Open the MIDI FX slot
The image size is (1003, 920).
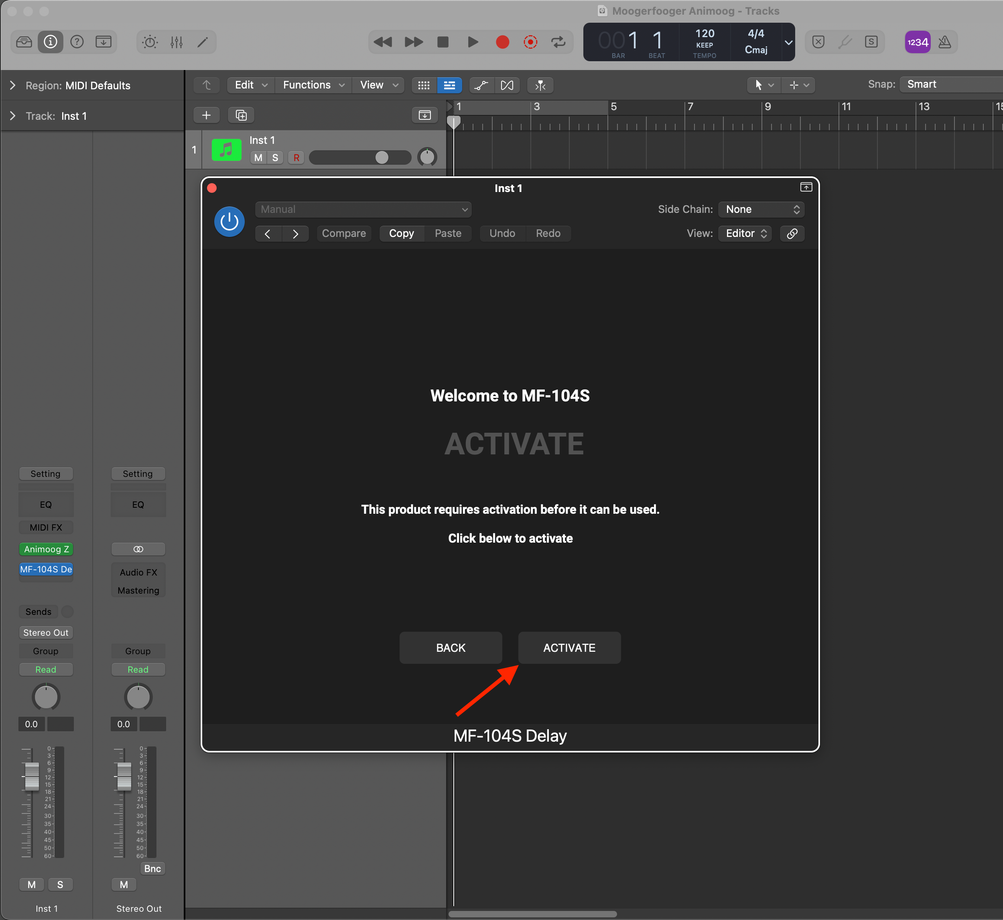[46, 527]
